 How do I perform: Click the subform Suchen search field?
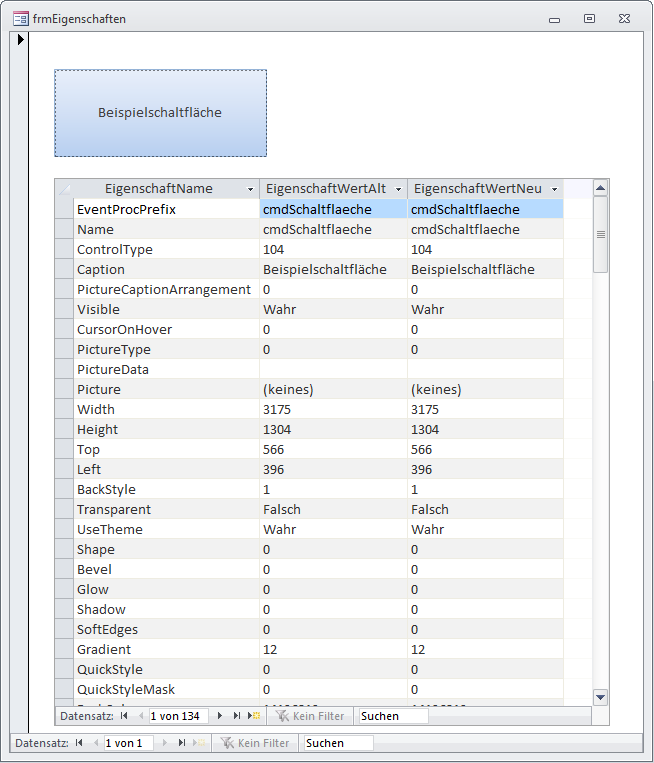coord(392,716)
